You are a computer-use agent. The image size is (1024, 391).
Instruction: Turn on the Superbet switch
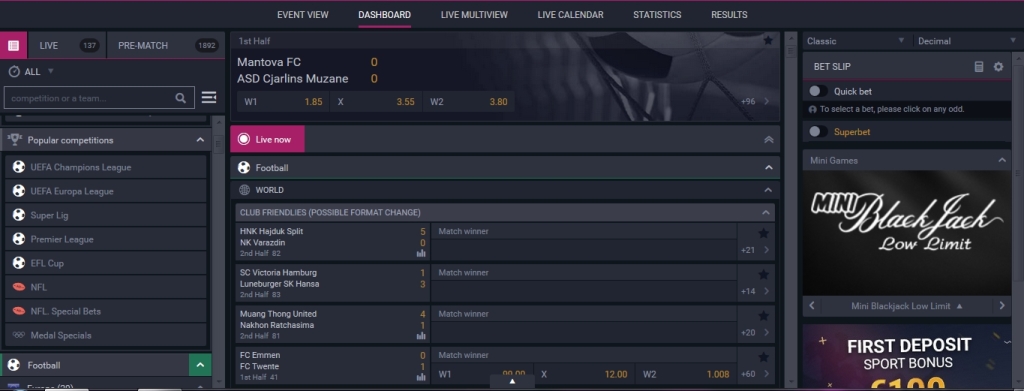[x=818, y=132]
